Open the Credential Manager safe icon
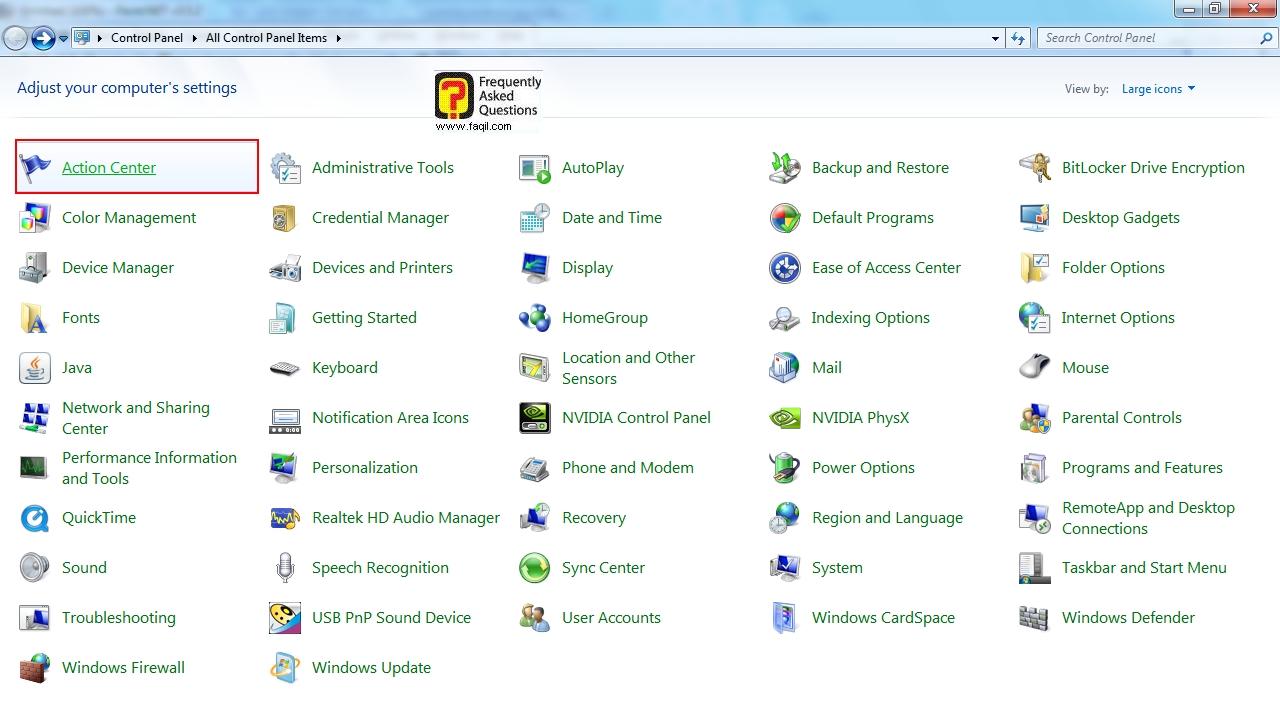This screenshot has height=704, width=1280. [x=285, y=218]
